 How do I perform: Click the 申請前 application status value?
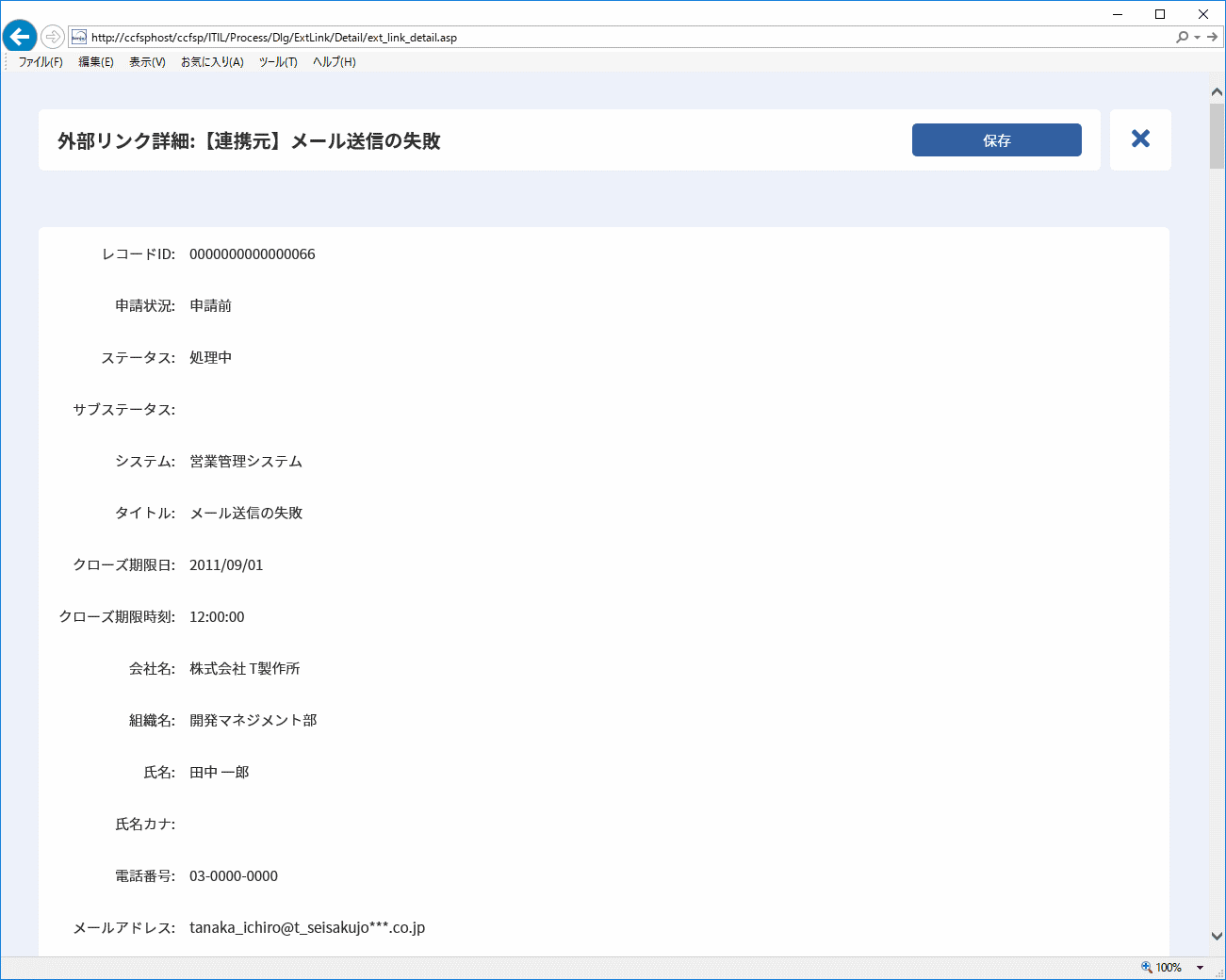(211, 306)
